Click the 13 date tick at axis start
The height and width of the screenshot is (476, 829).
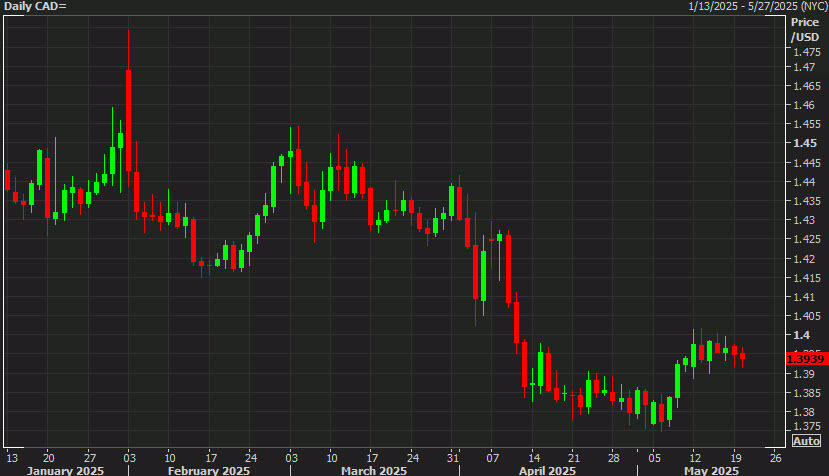[12, 458]
